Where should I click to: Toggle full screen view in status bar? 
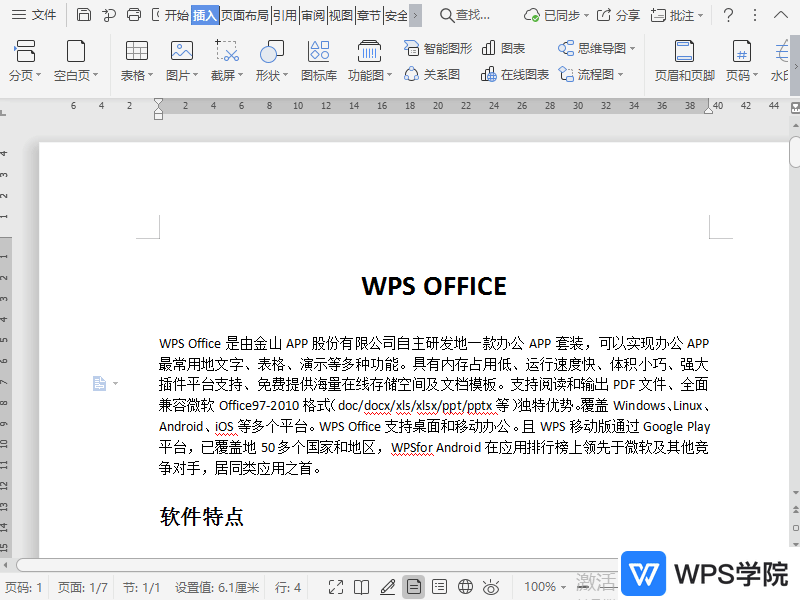[336, 587]
